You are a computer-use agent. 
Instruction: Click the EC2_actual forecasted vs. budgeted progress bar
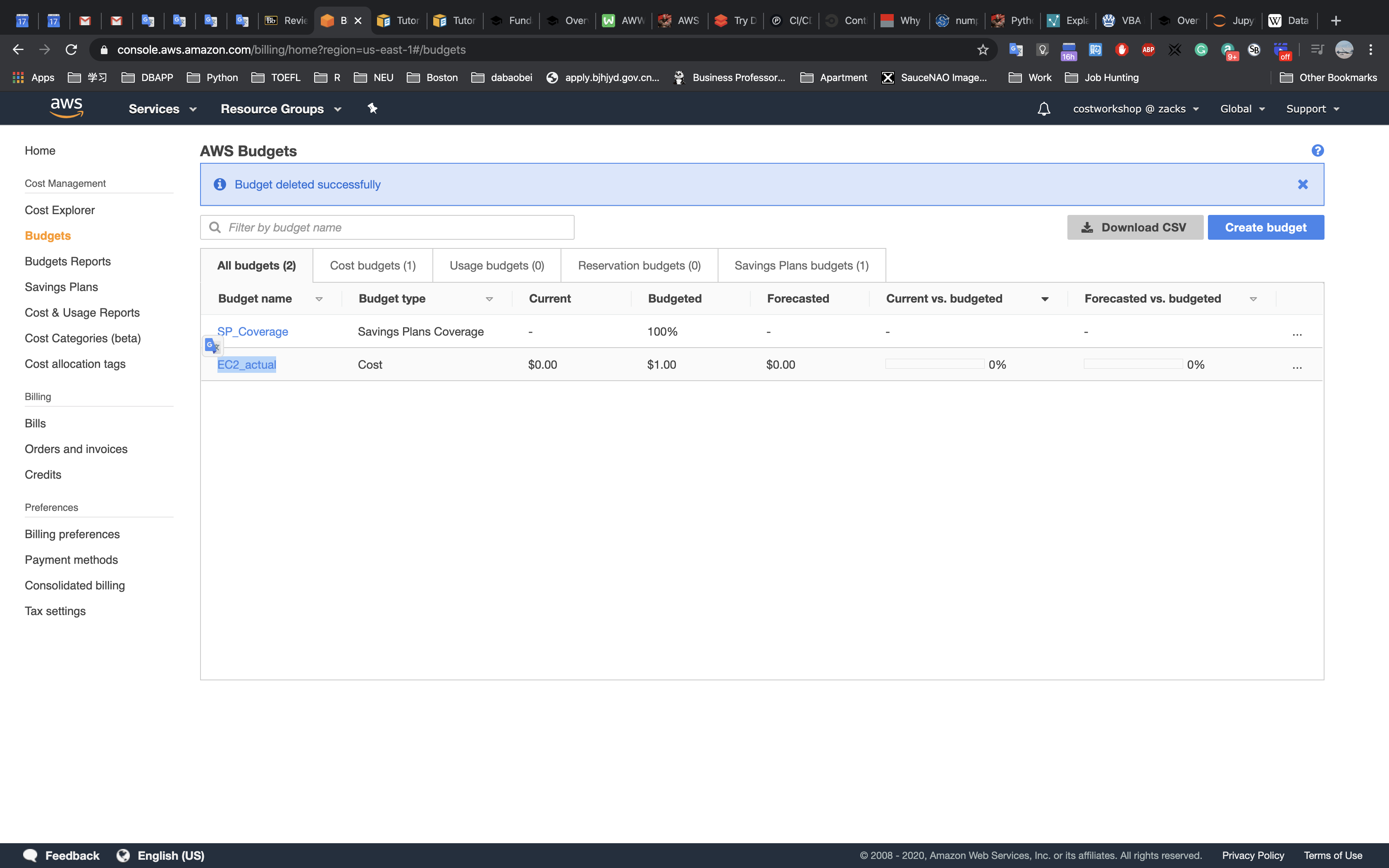pyautogui.click(x=1132, y=365)
